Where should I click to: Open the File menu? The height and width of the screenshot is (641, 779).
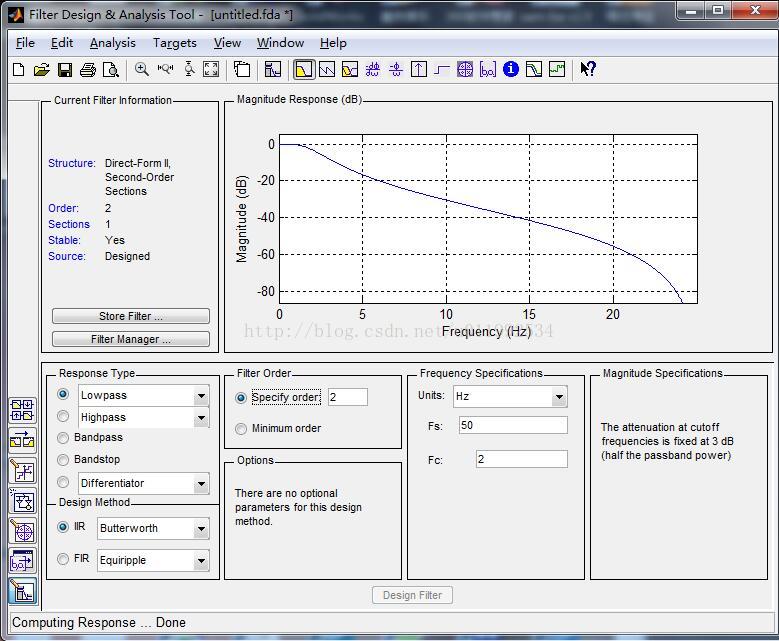click(25, 43)
